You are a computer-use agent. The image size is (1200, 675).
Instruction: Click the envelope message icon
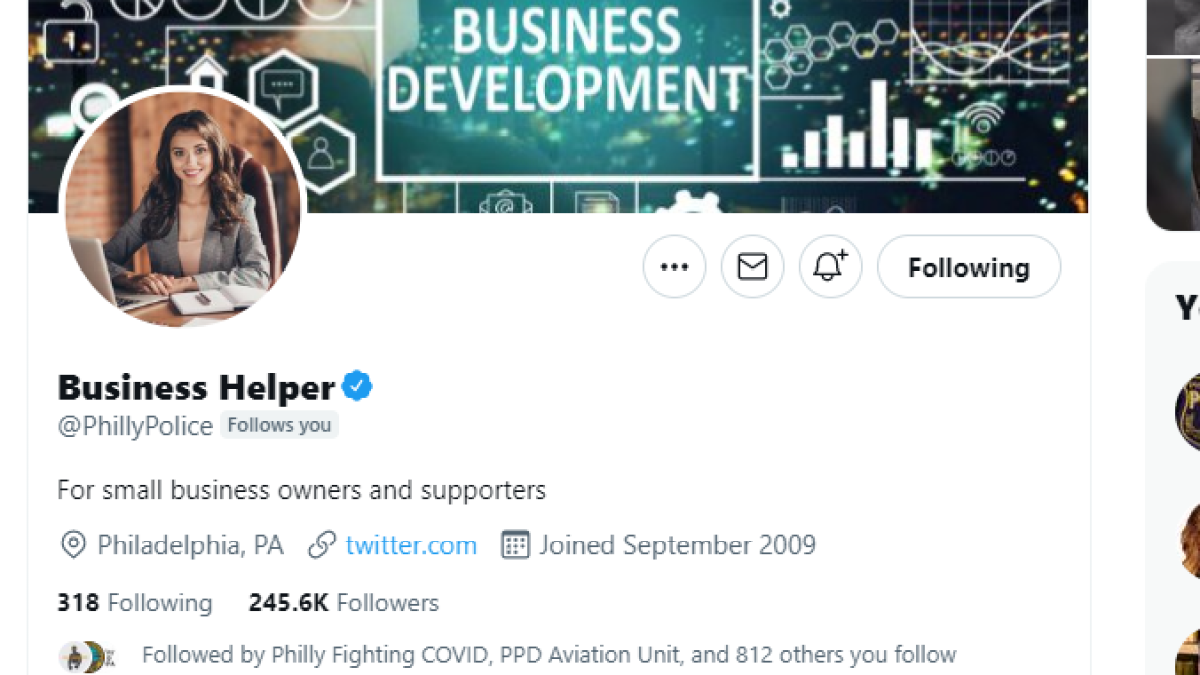[x=752, y=267]
